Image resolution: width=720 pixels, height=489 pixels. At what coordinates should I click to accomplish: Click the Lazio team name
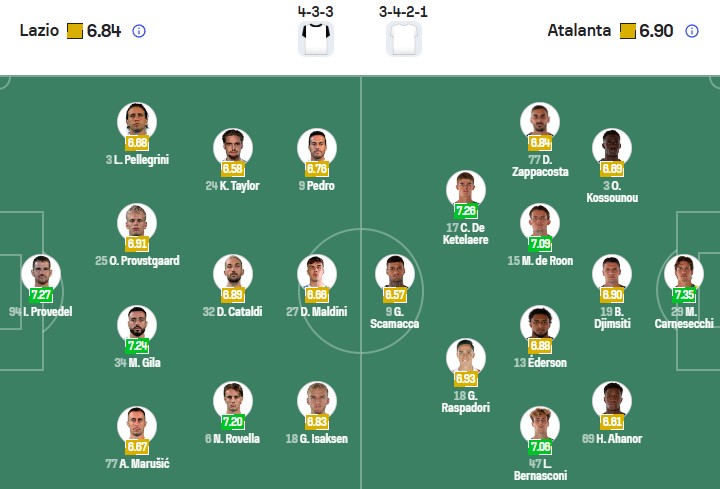[39, 31]
